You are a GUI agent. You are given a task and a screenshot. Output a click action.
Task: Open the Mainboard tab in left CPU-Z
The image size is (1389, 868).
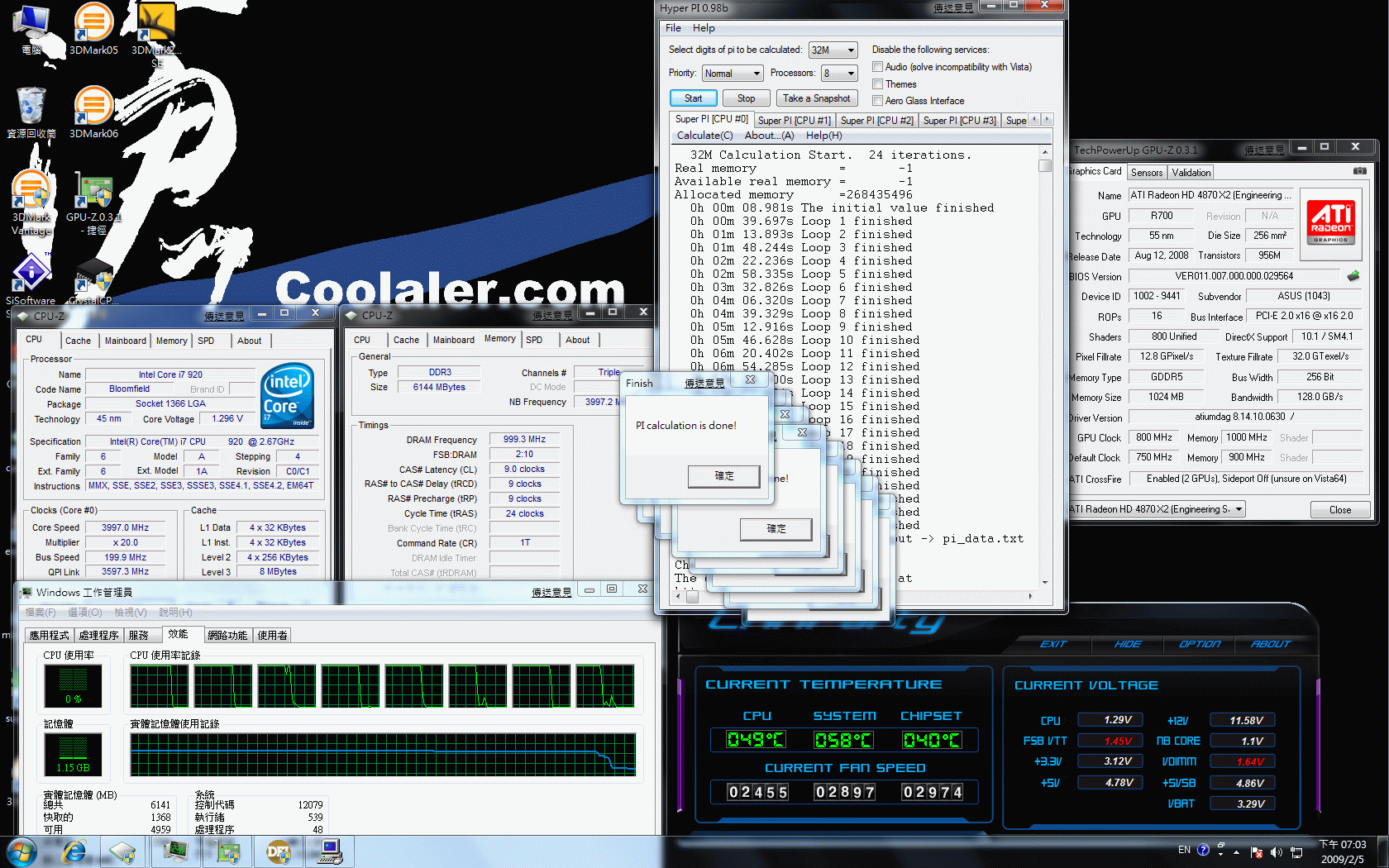[x=125, y=341]
